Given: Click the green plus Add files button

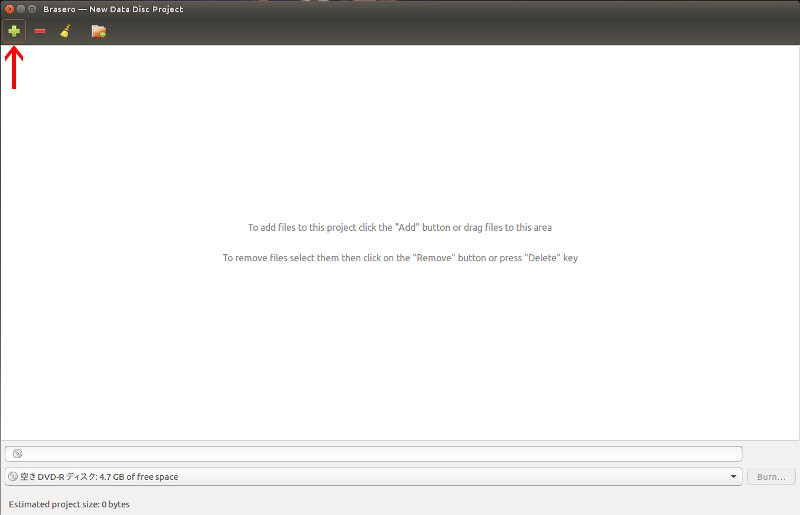Looking at the screenshot, I should 14,31.
